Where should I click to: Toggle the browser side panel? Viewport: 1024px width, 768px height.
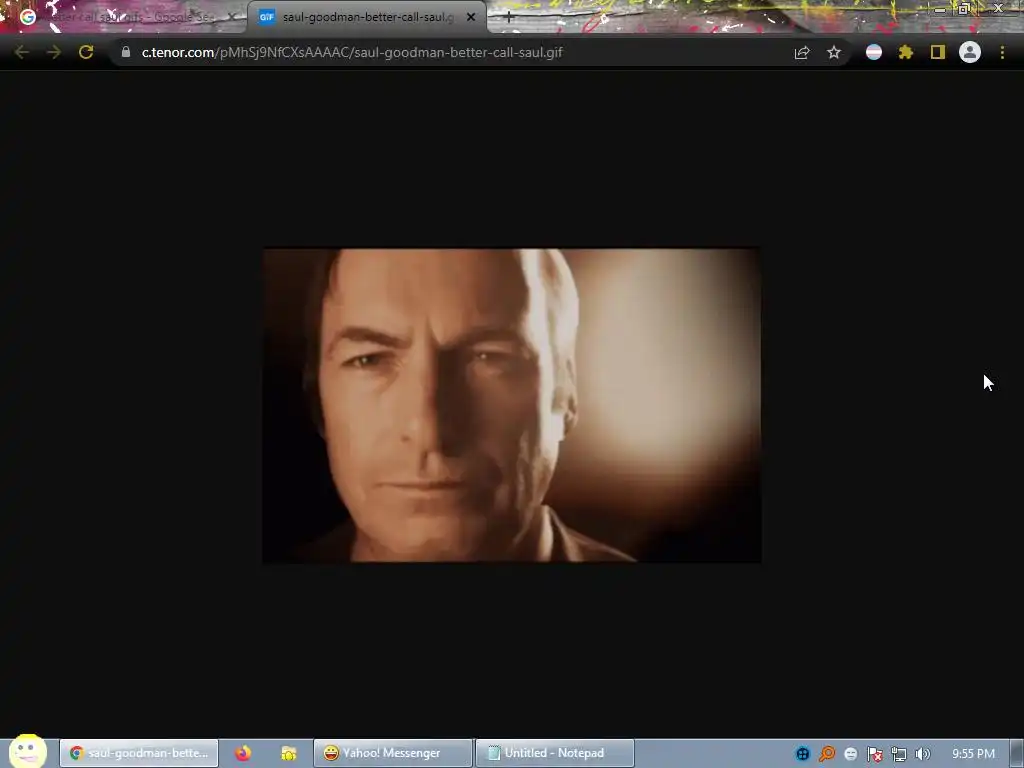pos(938,52)
